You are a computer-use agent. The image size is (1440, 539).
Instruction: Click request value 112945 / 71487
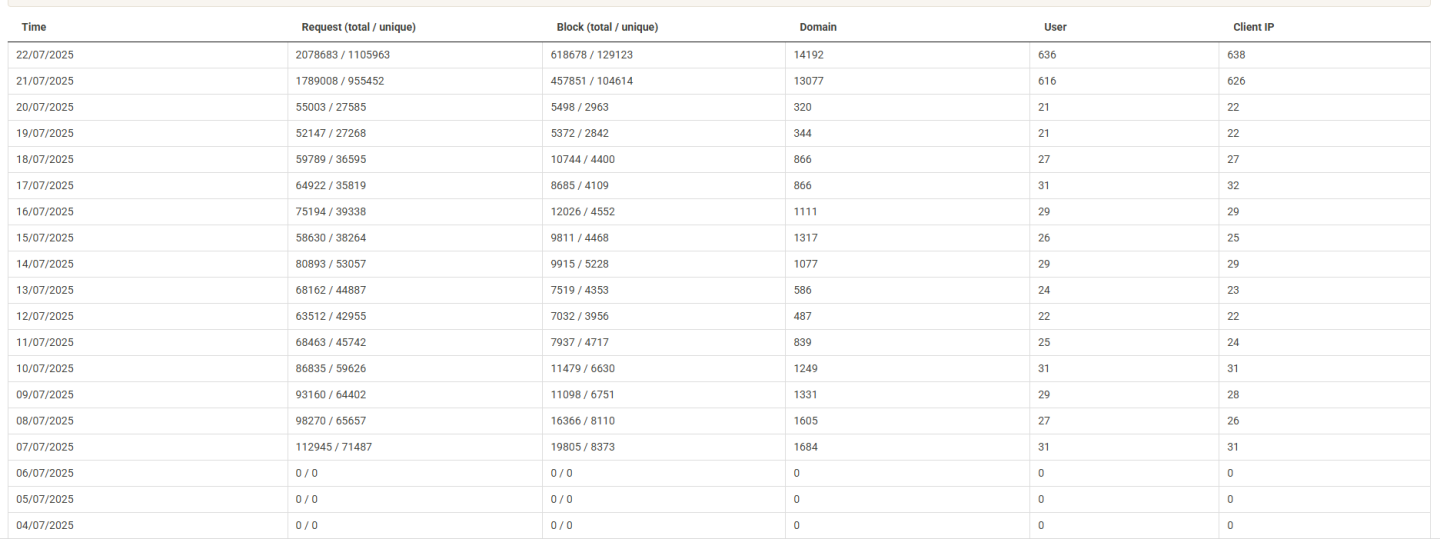point(334,447)
